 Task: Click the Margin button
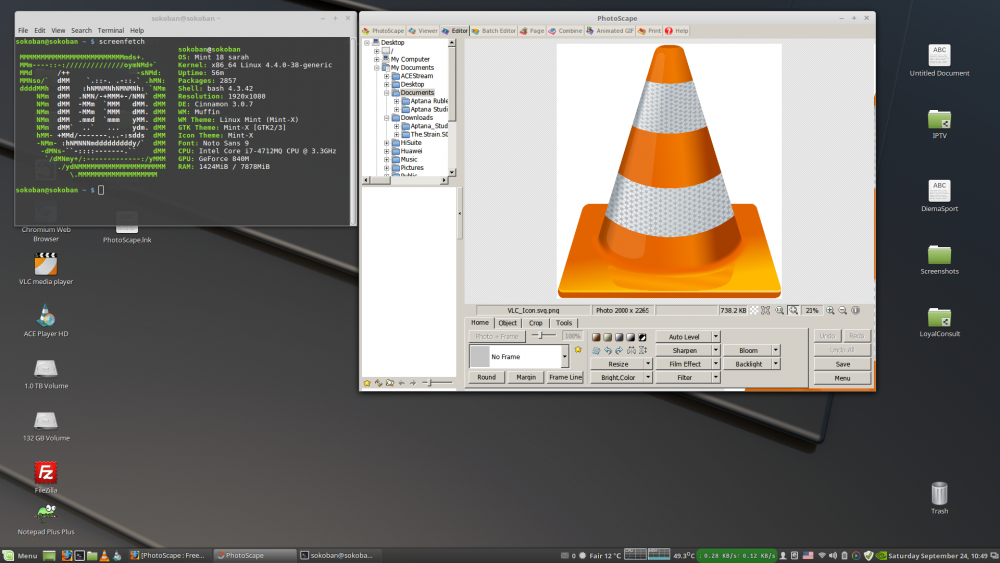(x=526, y=377)
